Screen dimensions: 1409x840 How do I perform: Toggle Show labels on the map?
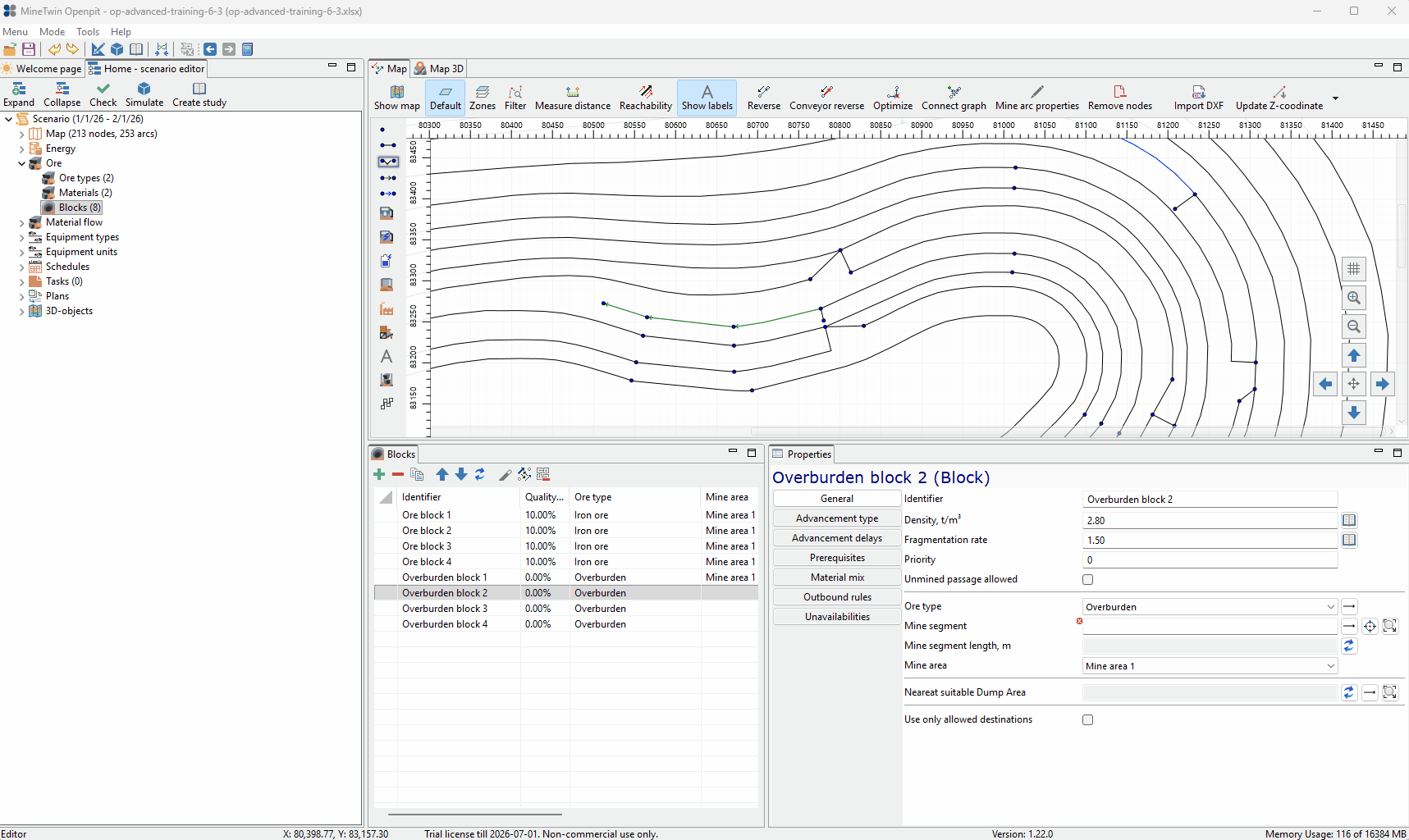(707, 98)
